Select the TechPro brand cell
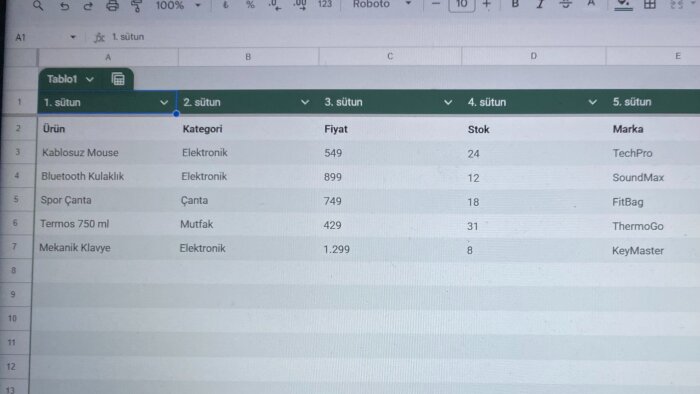The image size is (700, 394). [653, 153]
